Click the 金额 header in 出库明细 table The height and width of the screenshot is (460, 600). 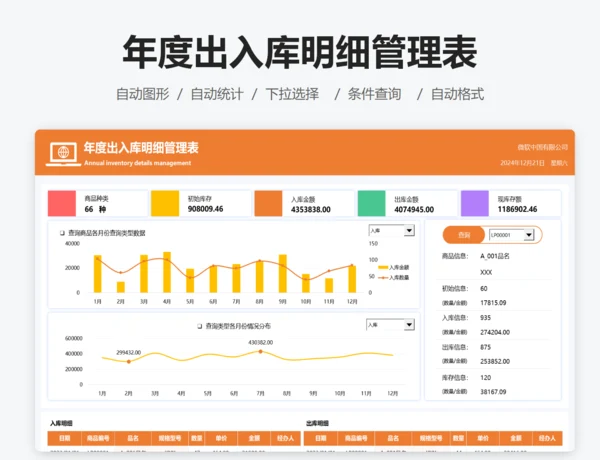click(516, 438)
